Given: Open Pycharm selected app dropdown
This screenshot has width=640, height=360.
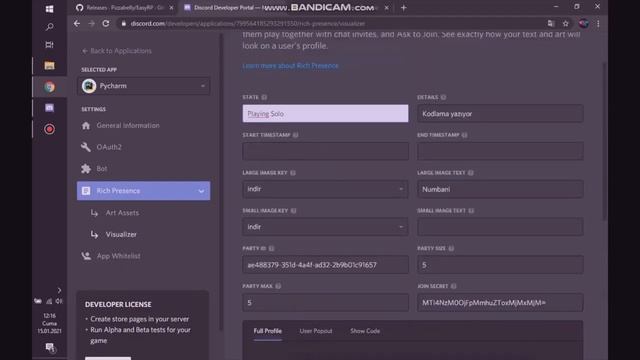Looking at the screenshot, I should [x=144, y=86].
